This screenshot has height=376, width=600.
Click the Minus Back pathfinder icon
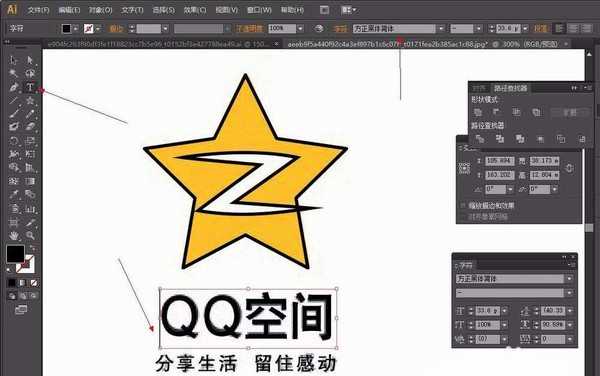point(582,139)
